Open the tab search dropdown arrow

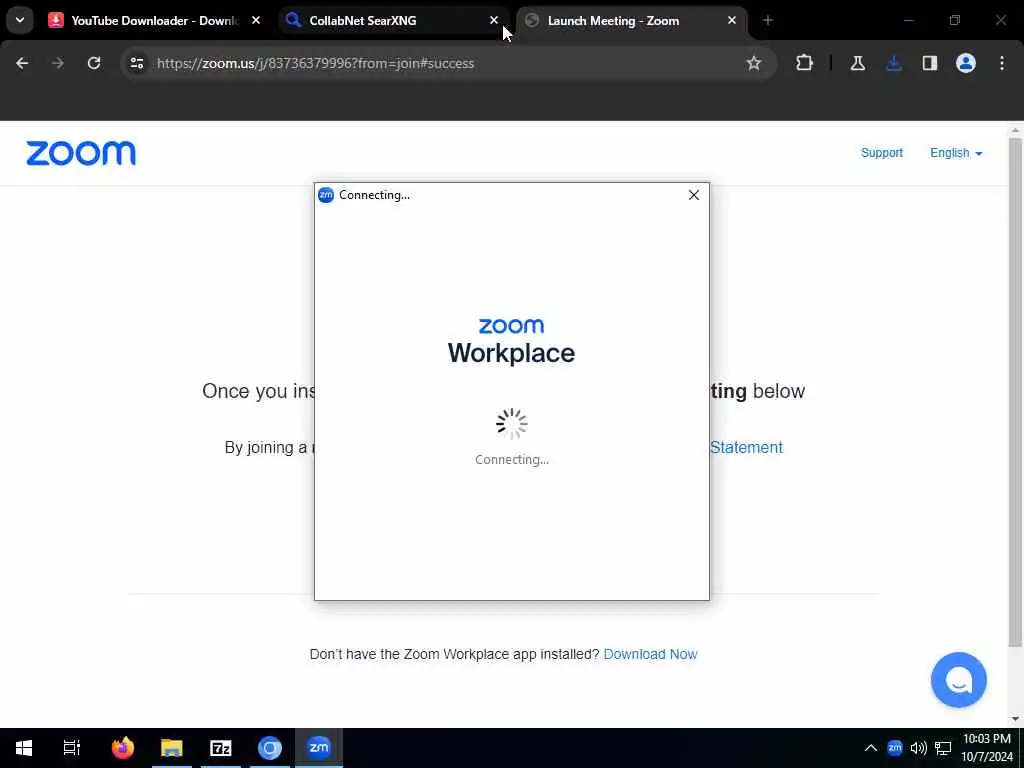click(20, 20)
